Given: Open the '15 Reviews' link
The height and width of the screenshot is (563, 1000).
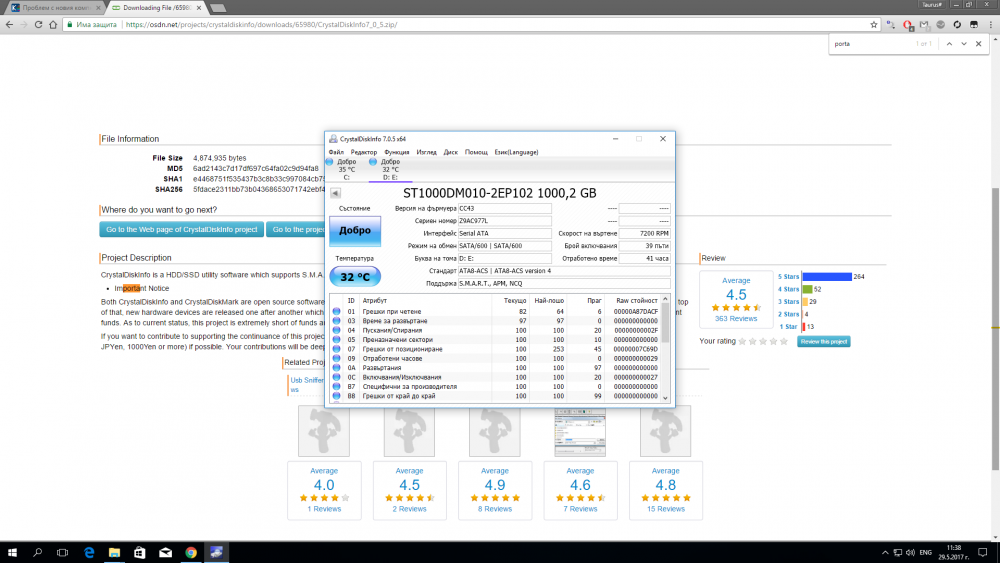Looking at the screenshot, I should click(665, 509).
